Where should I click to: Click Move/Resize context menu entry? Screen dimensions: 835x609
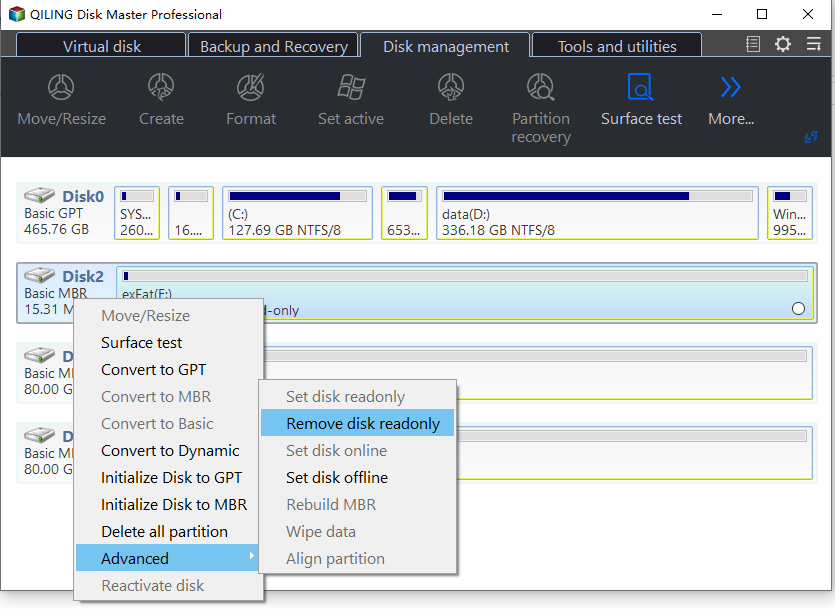coord(169,316)
